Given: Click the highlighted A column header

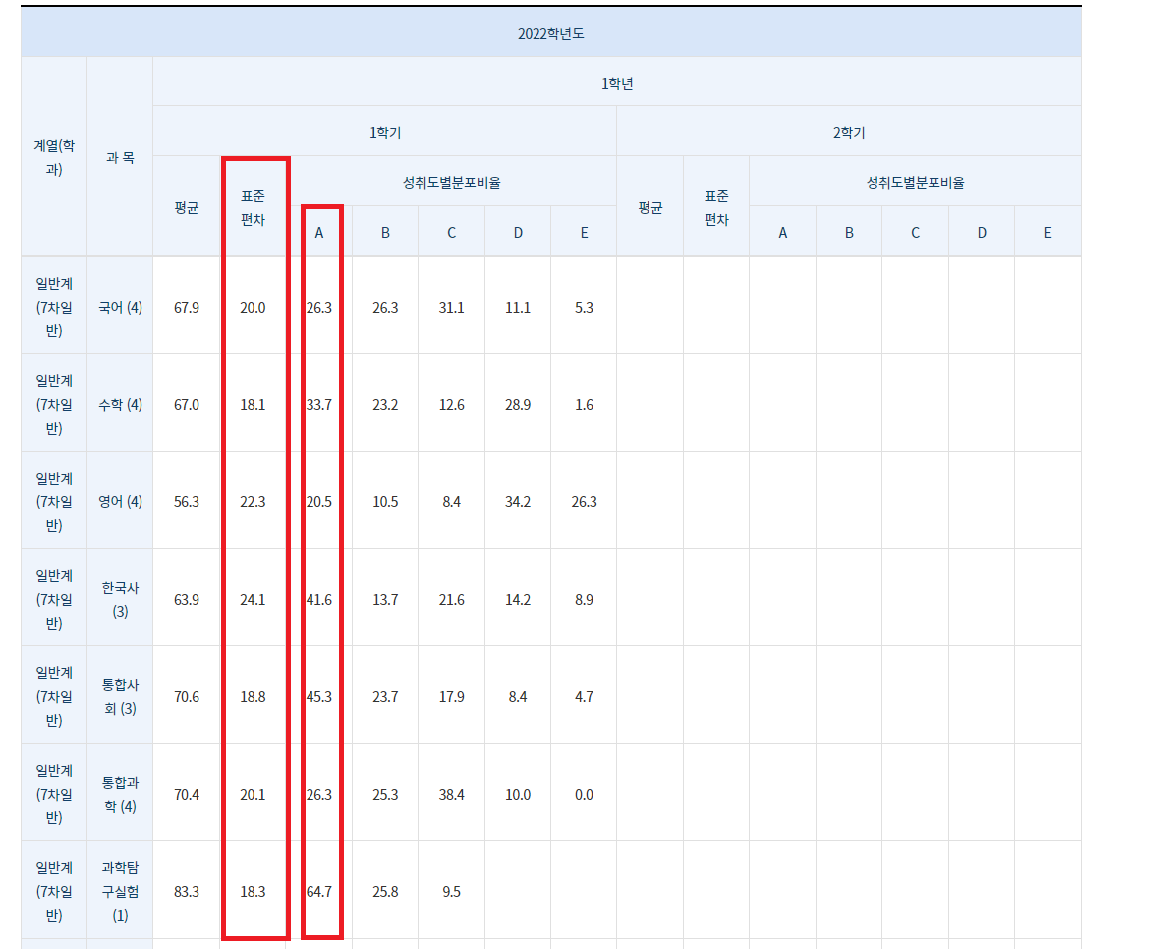Looking at the screenshot, I should tap(318, 231).
